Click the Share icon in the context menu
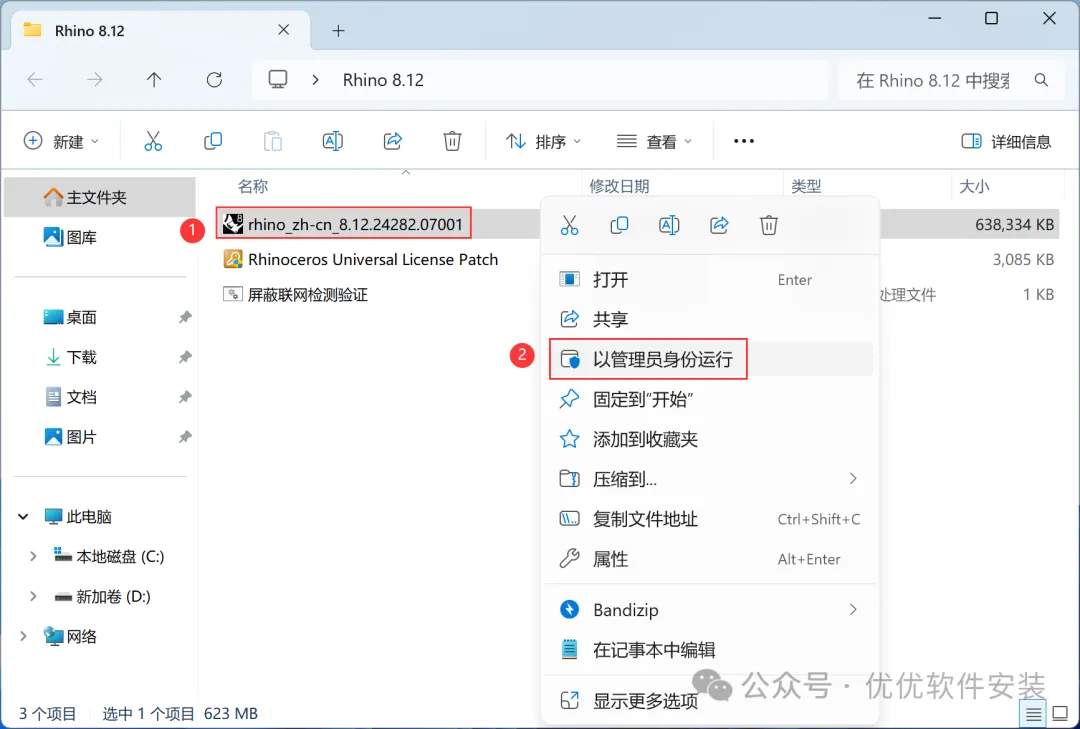Screen dimensions: 1080x729 (x=719, y=225)
